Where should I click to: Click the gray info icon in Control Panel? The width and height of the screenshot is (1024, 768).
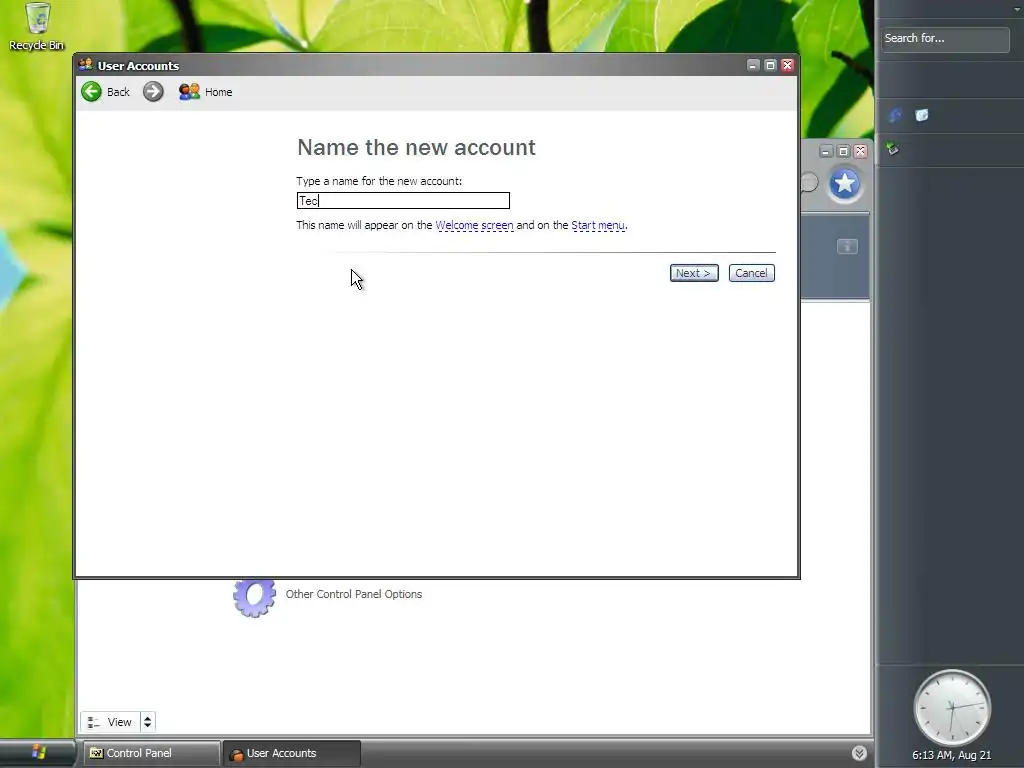(x=847, y=246)
